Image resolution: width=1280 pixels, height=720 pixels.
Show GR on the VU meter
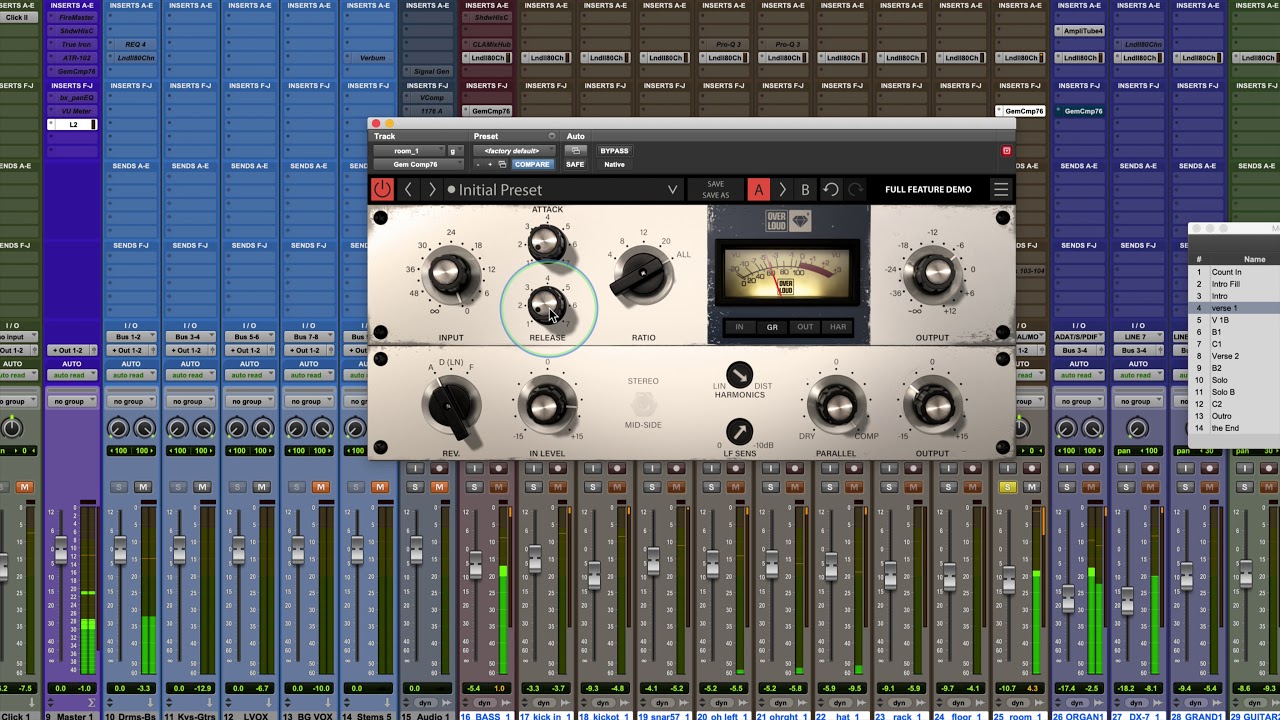click(772, 327)
